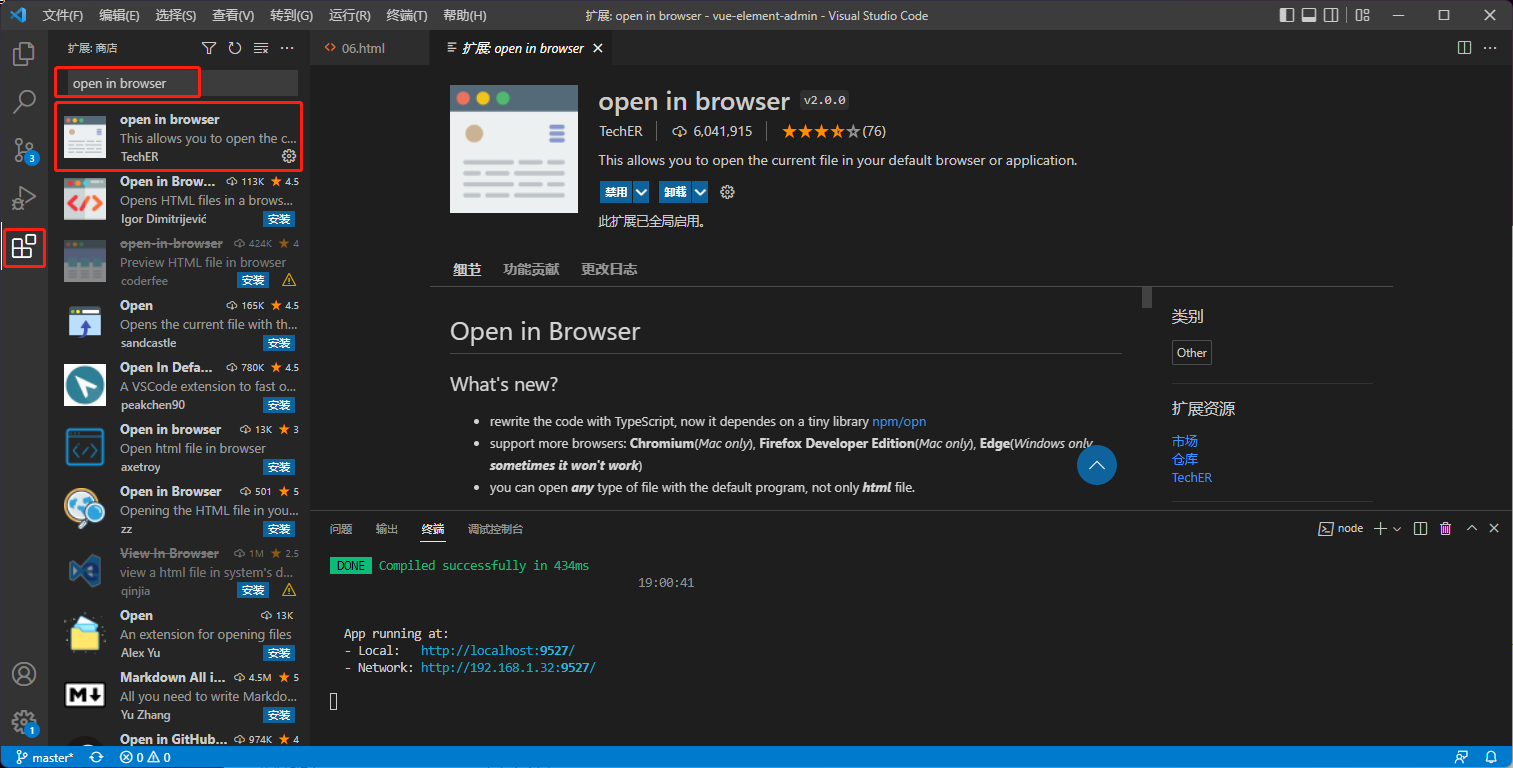Open the npm/opn link
Image resolution: width=1513 pixels, height=768 pixels.
pyautogui.click(x=899, y=422)
